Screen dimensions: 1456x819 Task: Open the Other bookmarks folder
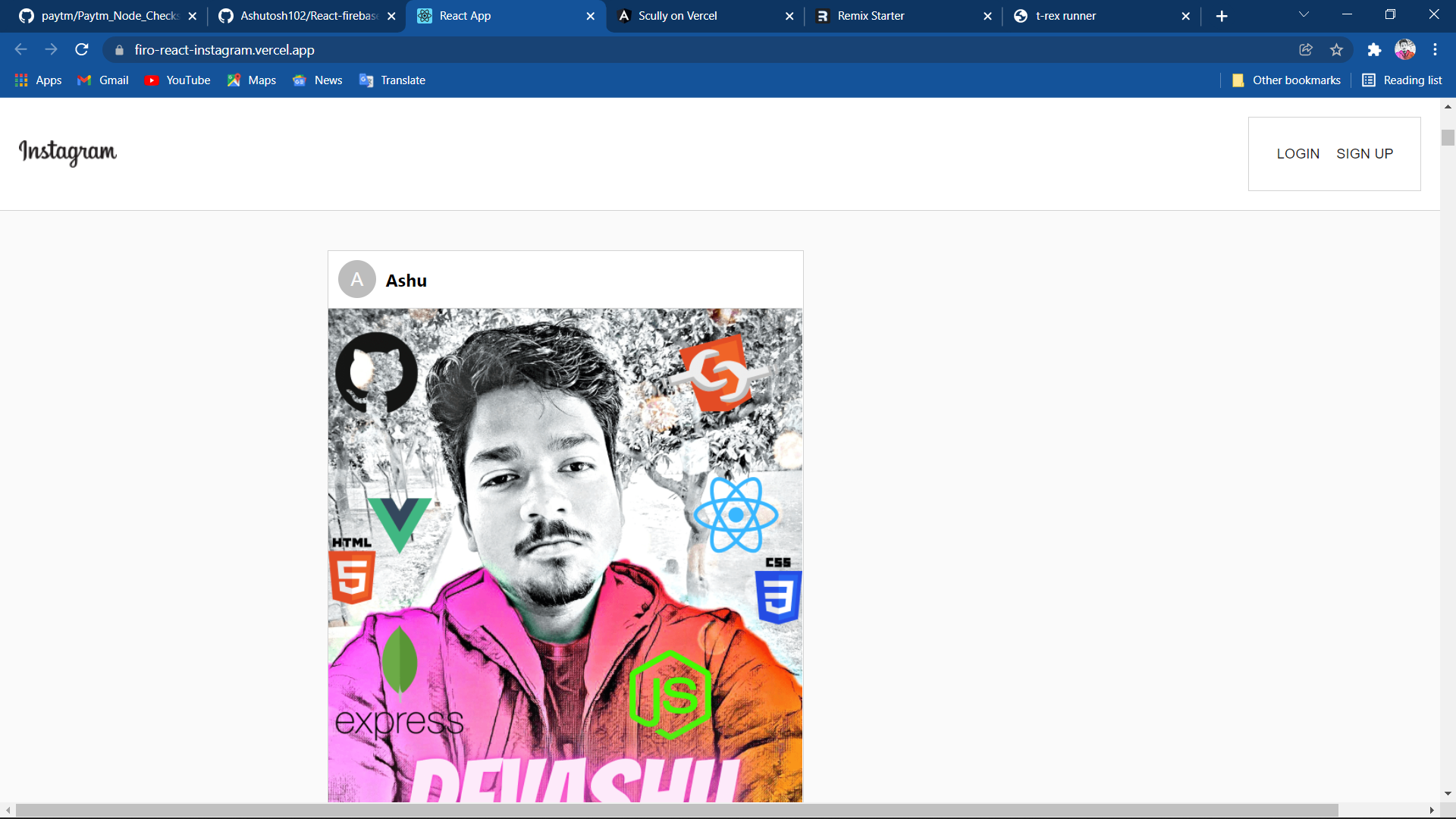[x=1286, y=80]
